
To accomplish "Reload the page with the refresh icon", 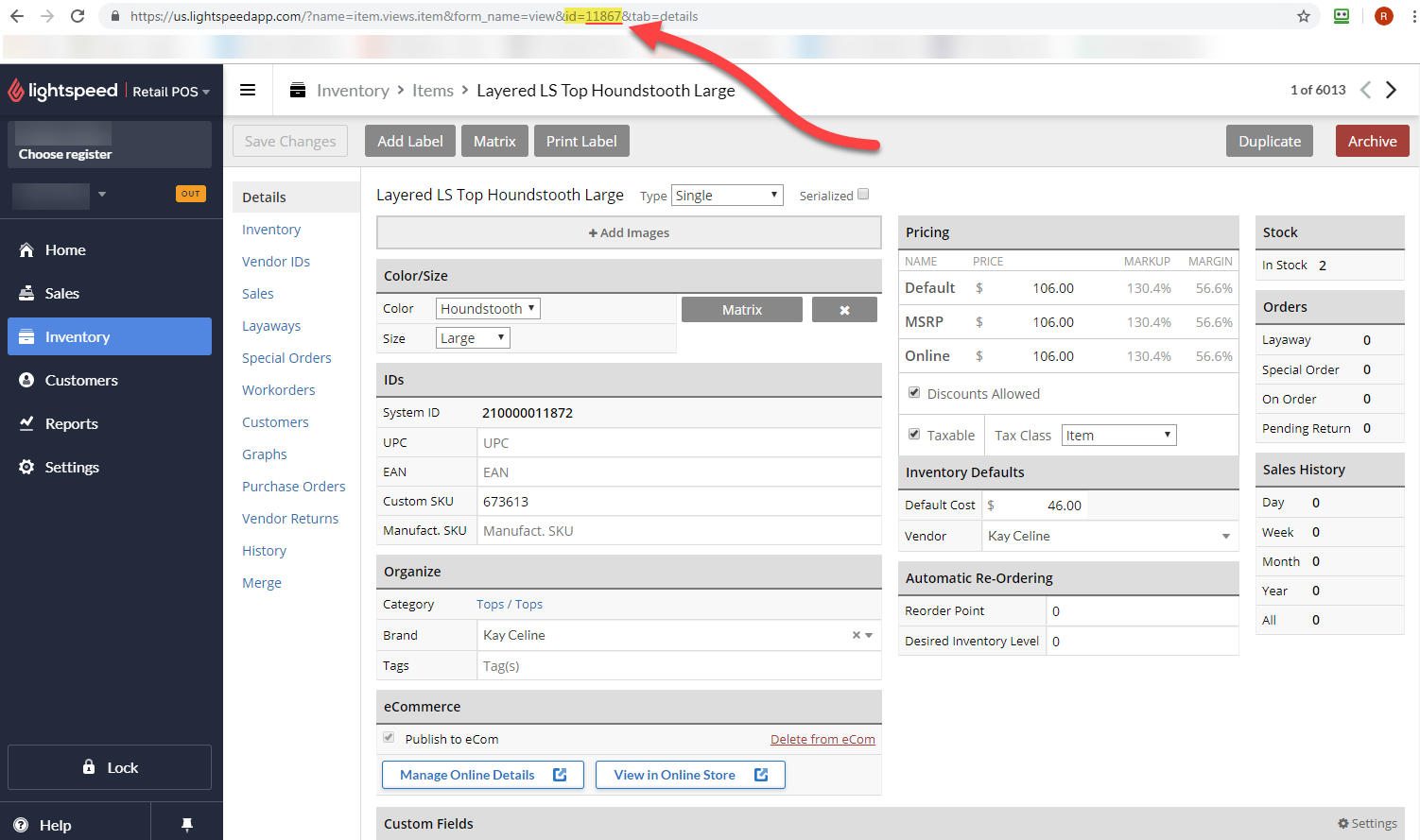I will point(78,16).
